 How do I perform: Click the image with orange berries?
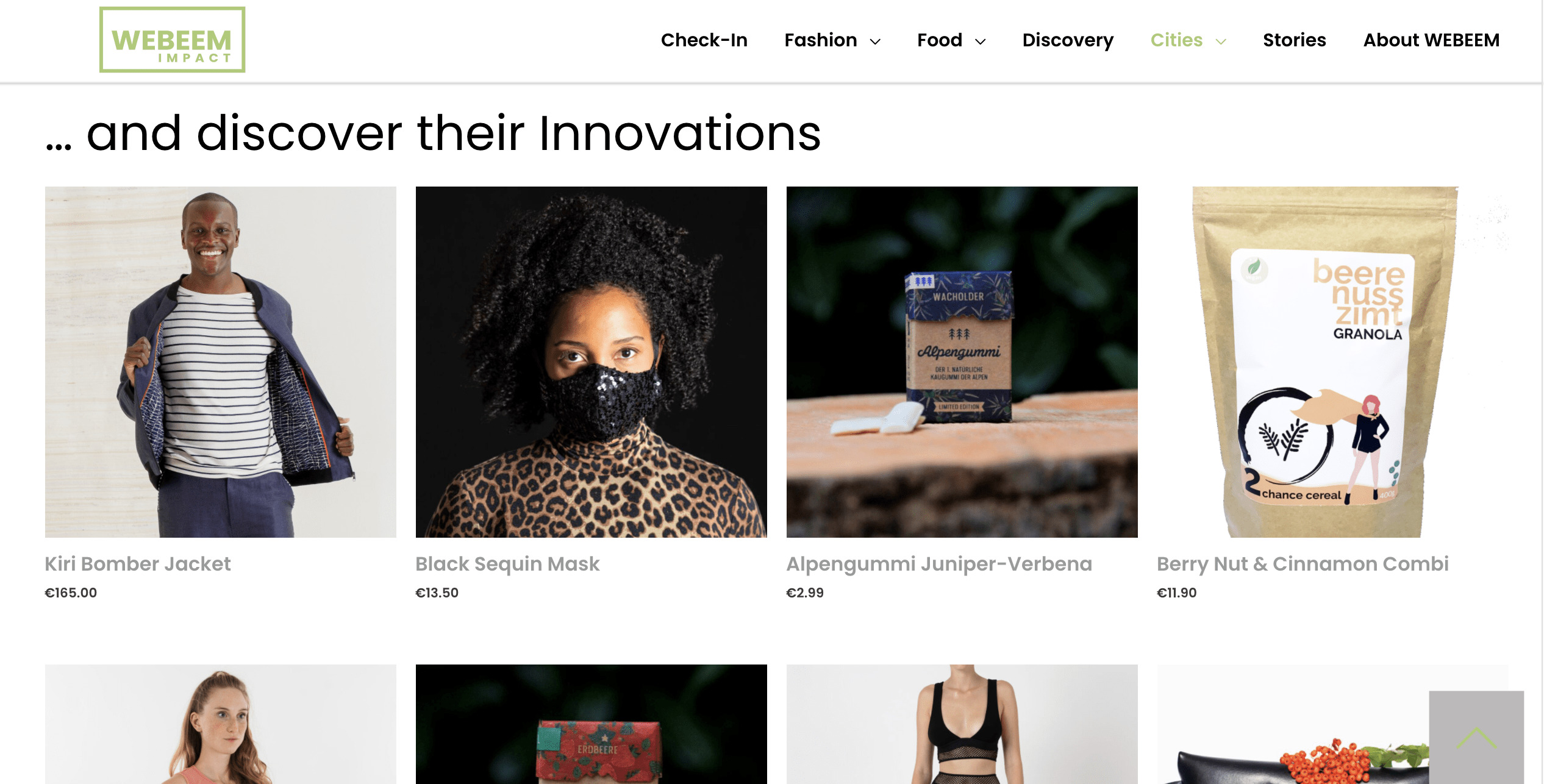[1293, 724]
